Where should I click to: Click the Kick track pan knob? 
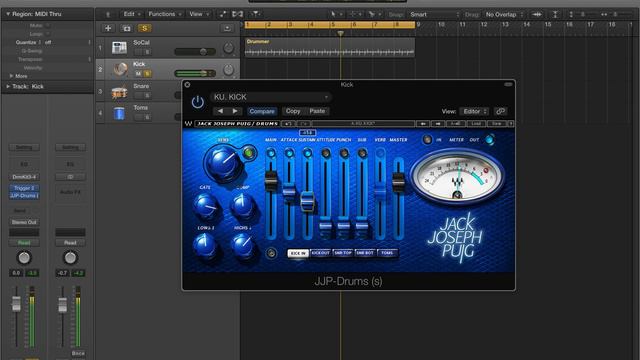tap(228, 70)
